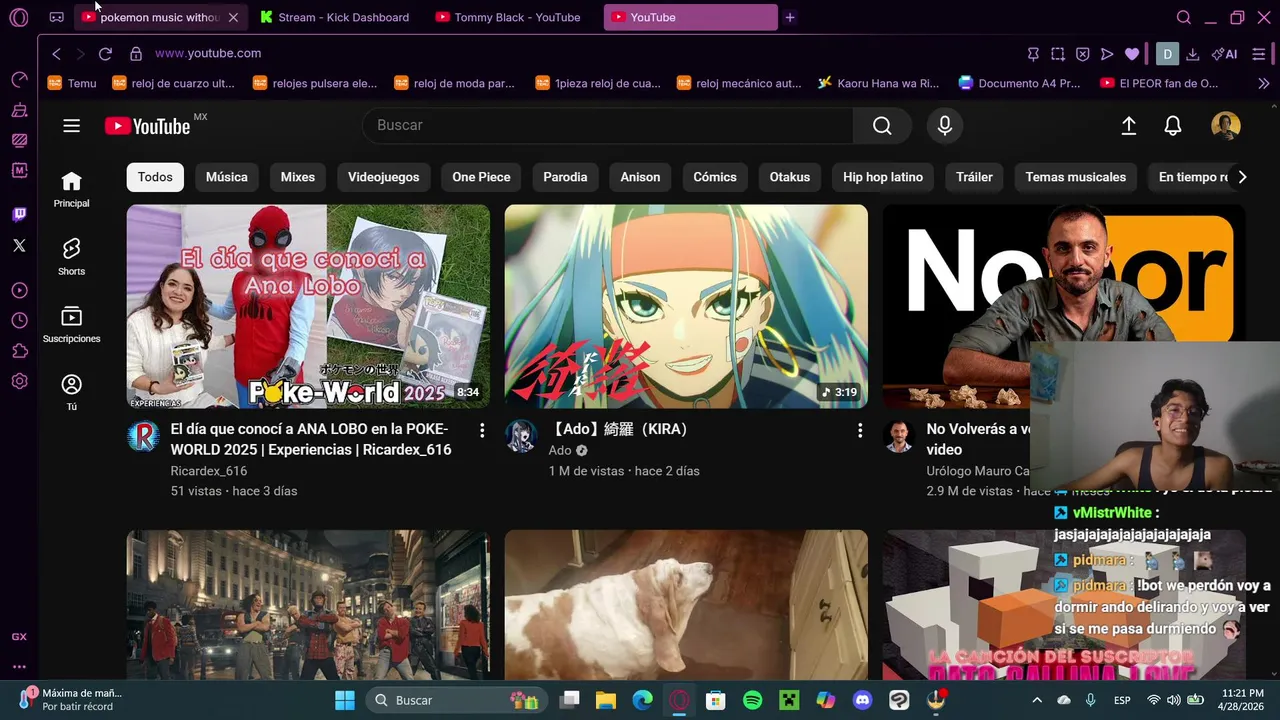Show more bookmarks with double chevron
1280x720 pixels.
[1263, 84]
